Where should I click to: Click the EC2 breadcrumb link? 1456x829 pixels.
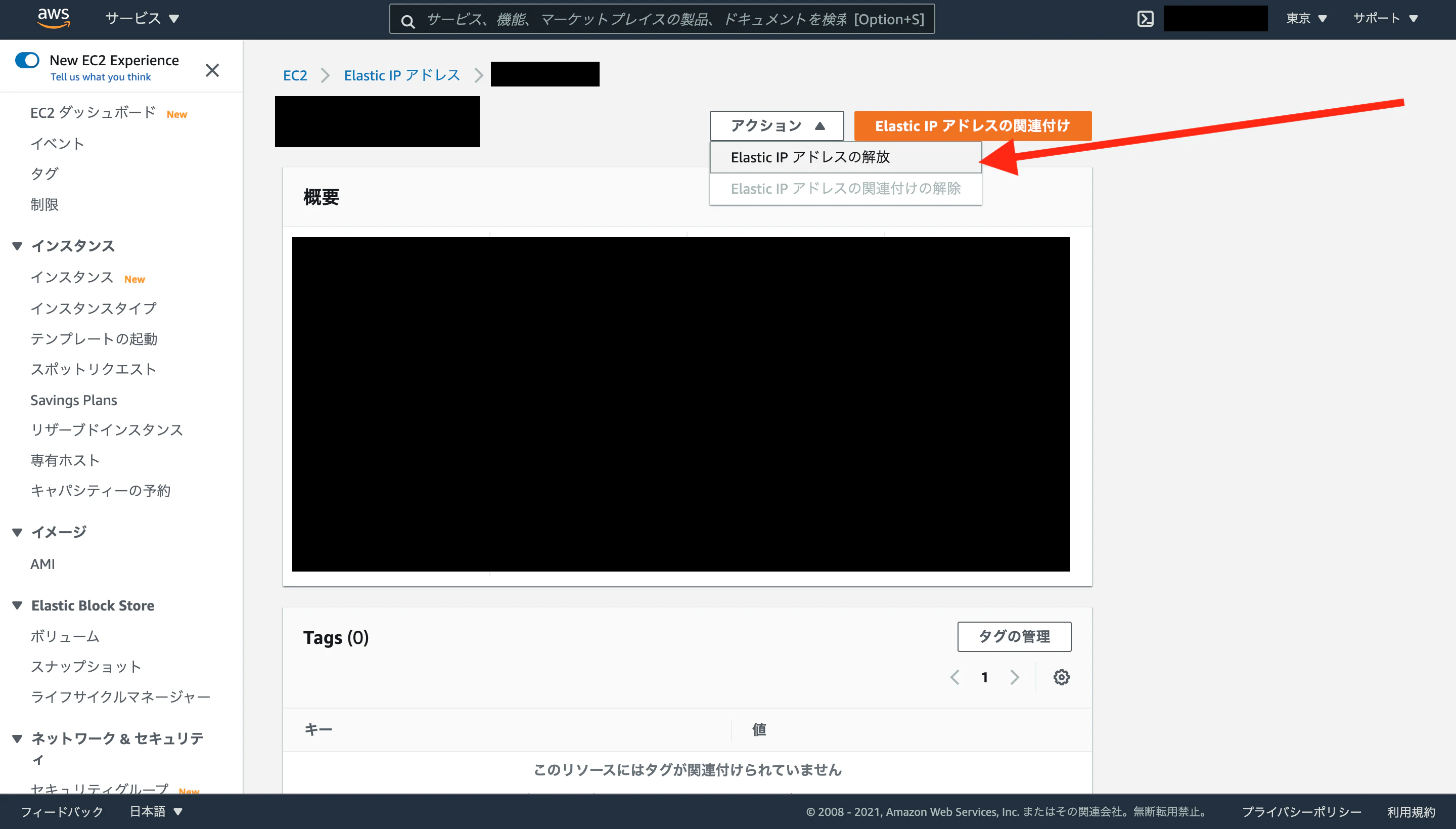(295, 75)
